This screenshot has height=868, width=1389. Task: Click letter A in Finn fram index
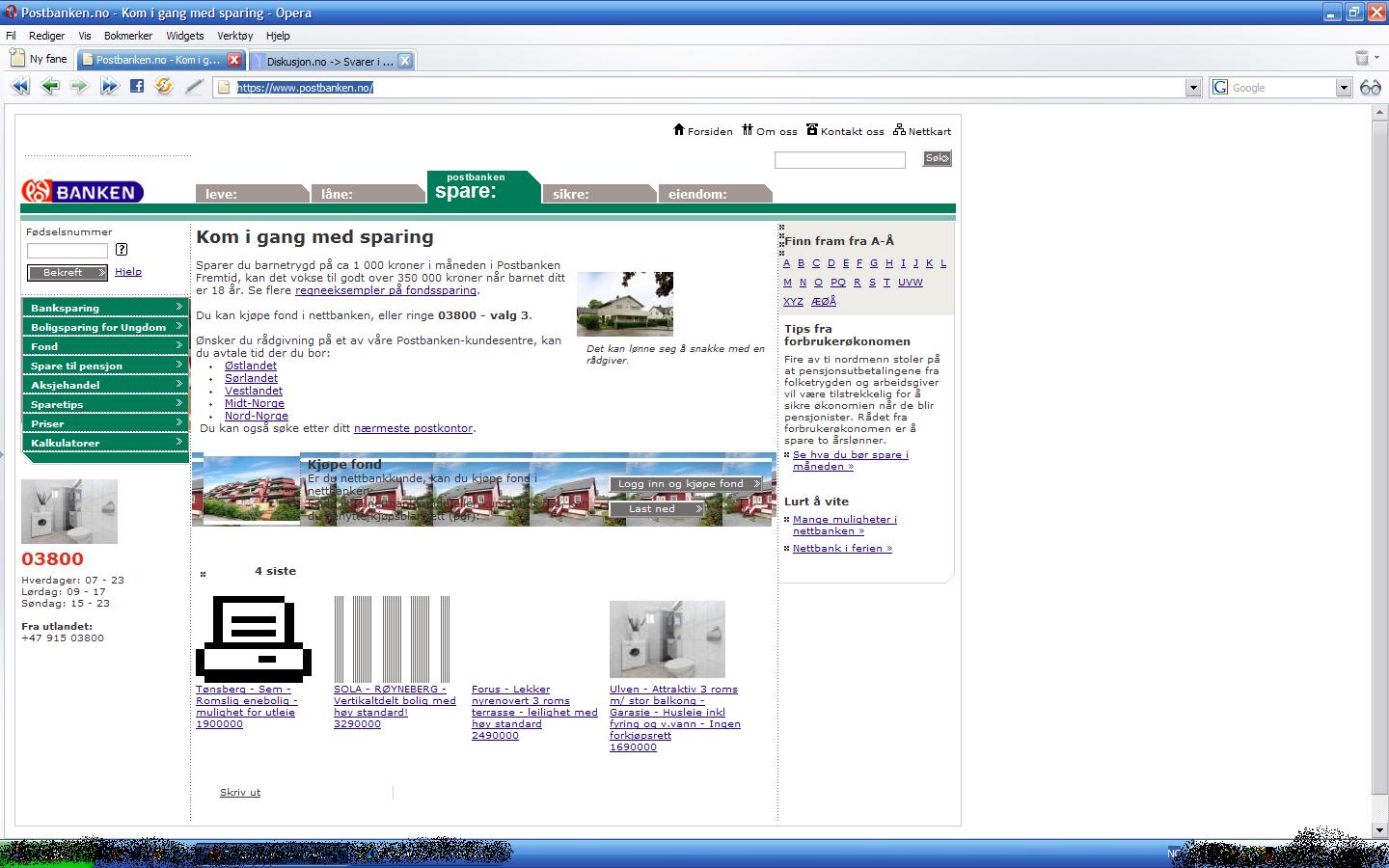[x=786, y=263]
